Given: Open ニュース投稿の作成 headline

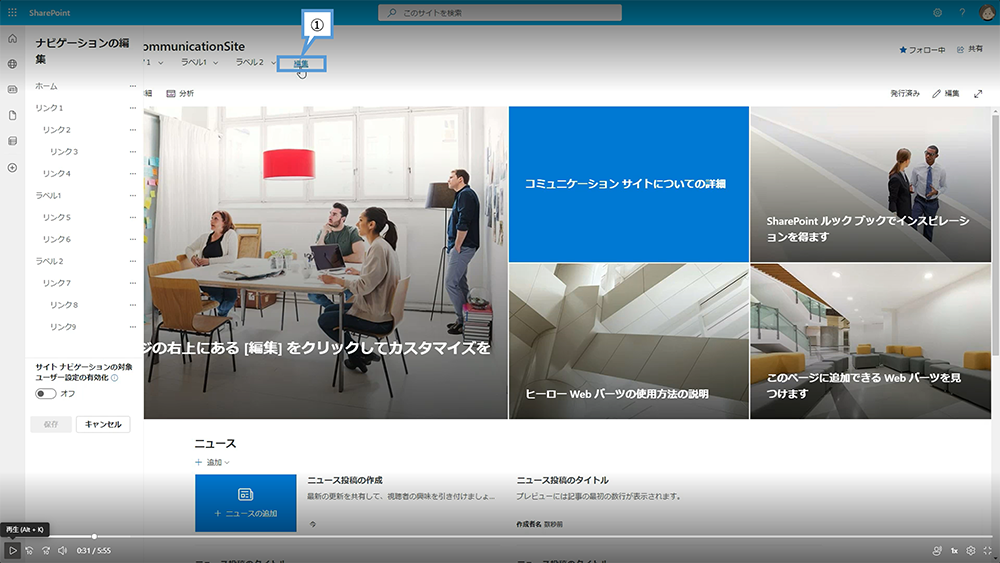Looking at the screenshot, I should click(345, 480).
